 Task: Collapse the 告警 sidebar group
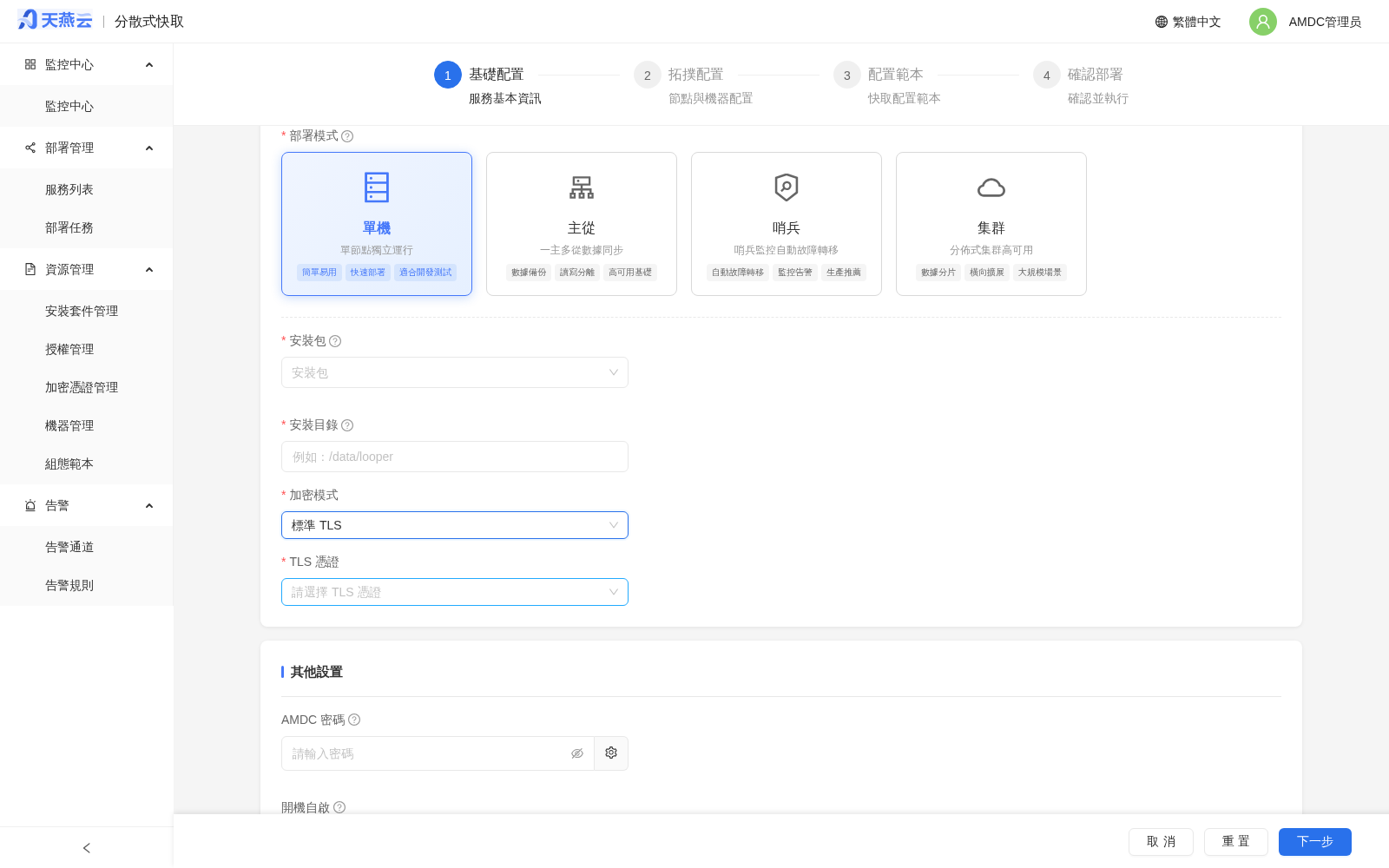coord(87,505)
